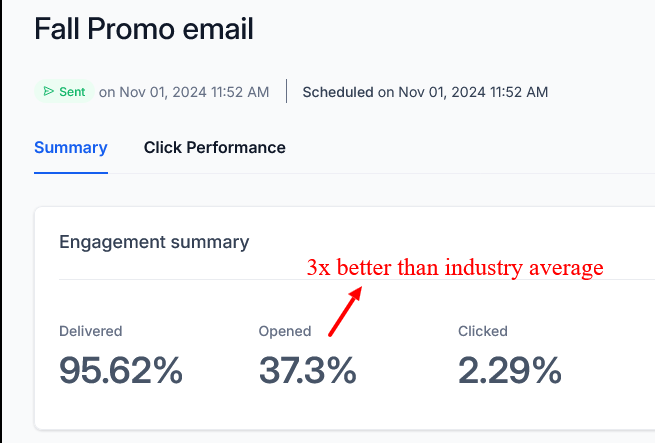The height and width of the screenshot is (443, 655).
Task: Click the Clicked 2.29% metric
Action: click(x=510, y=354)
